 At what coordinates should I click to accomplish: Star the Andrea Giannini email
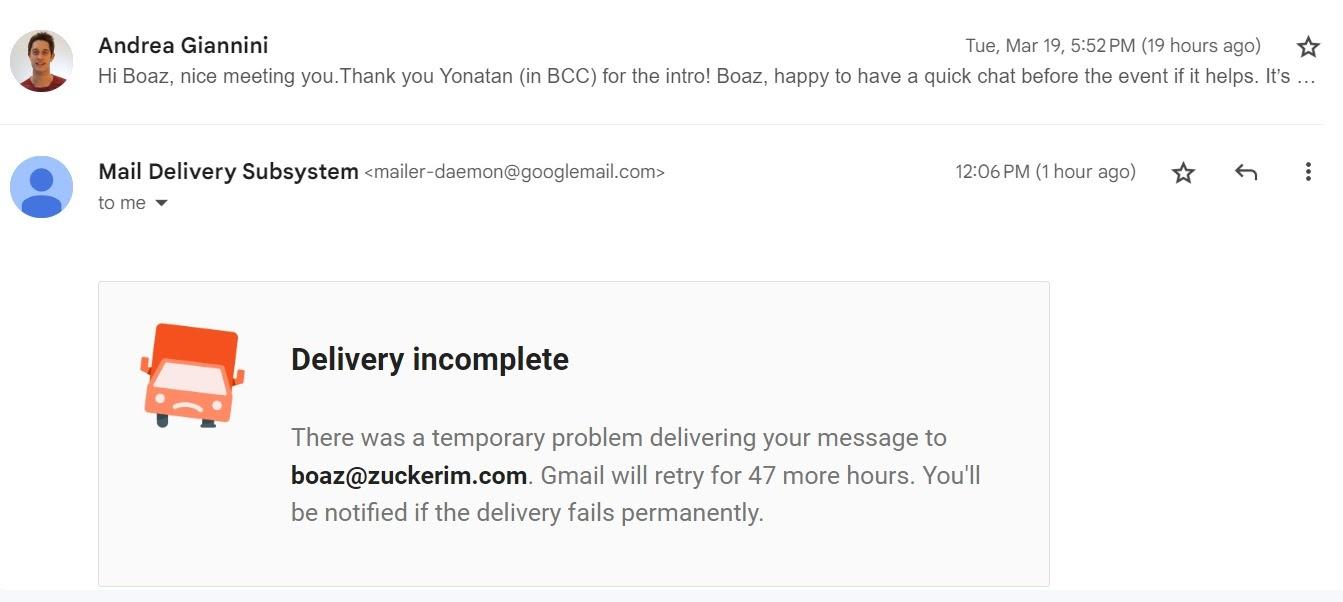click(1308, 47)
